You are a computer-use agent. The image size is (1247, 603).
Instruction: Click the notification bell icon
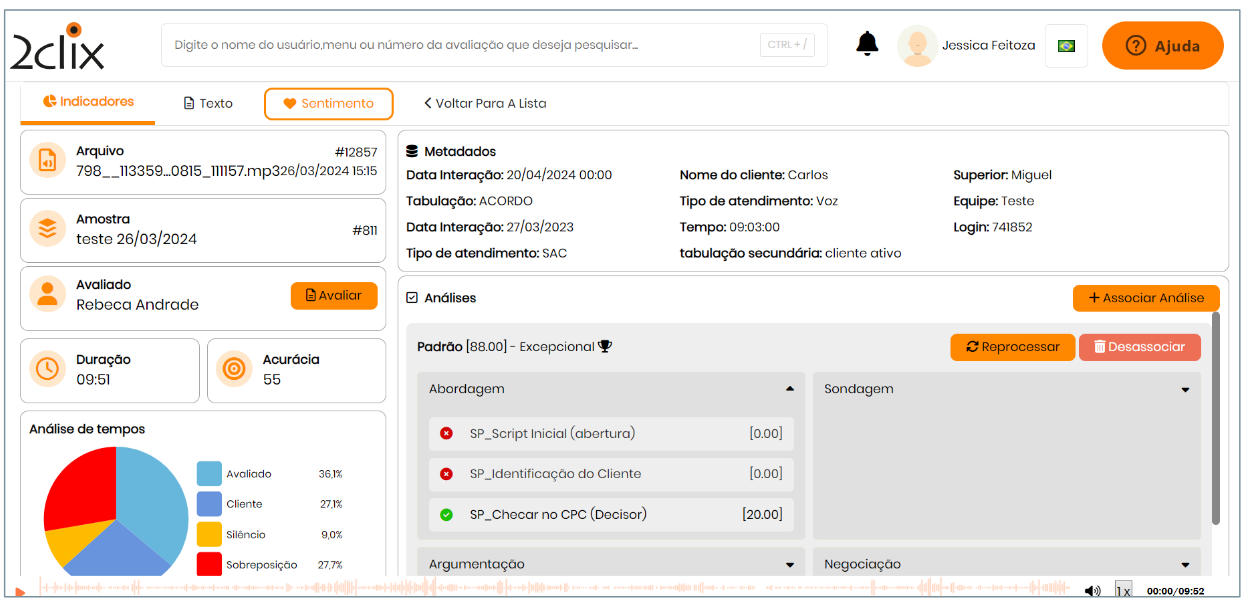click(x=867, y=44)
